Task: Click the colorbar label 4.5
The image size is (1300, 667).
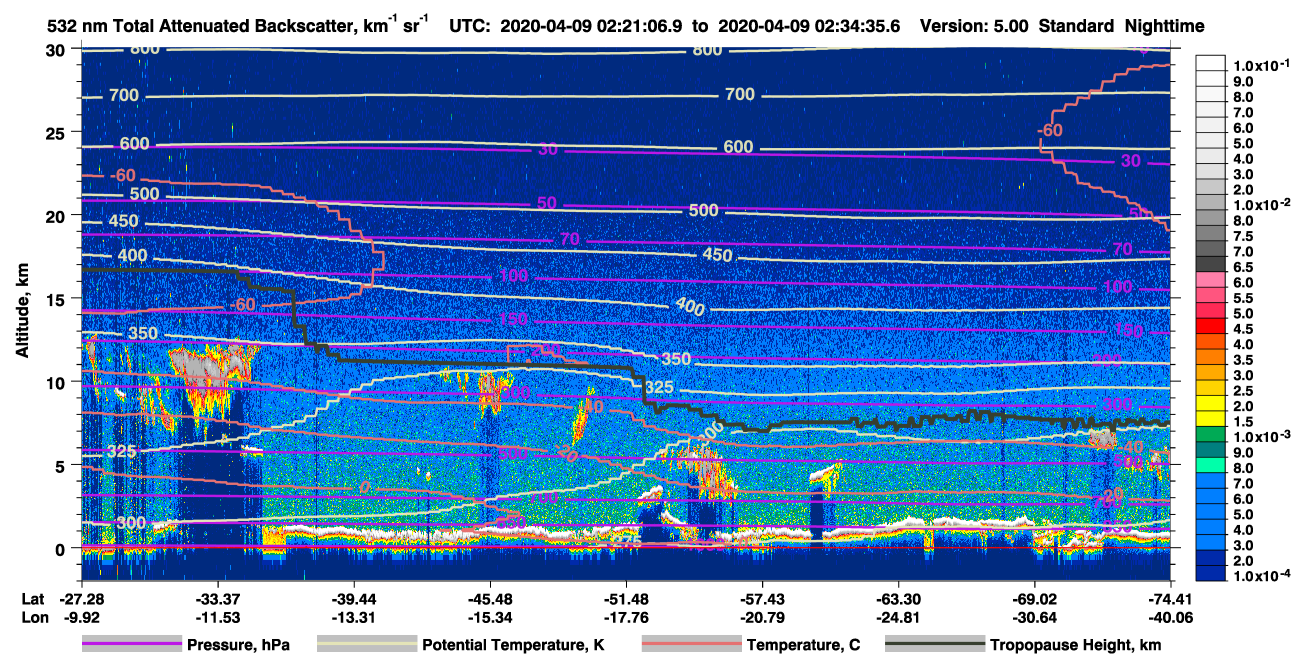Action: click(x=1244, y=329)
